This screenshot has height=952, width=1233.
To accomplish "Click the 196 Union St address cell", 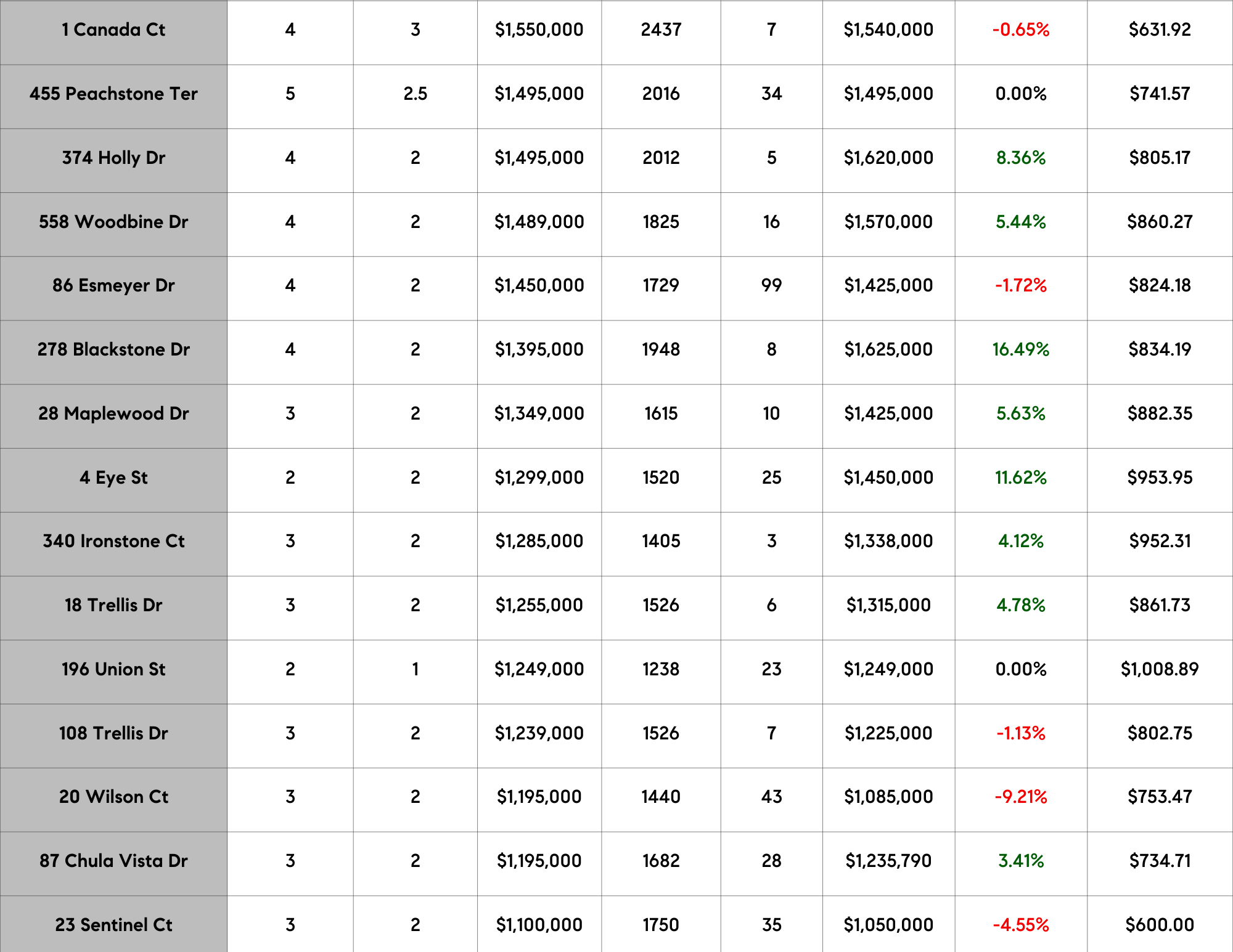I will 113,669.
